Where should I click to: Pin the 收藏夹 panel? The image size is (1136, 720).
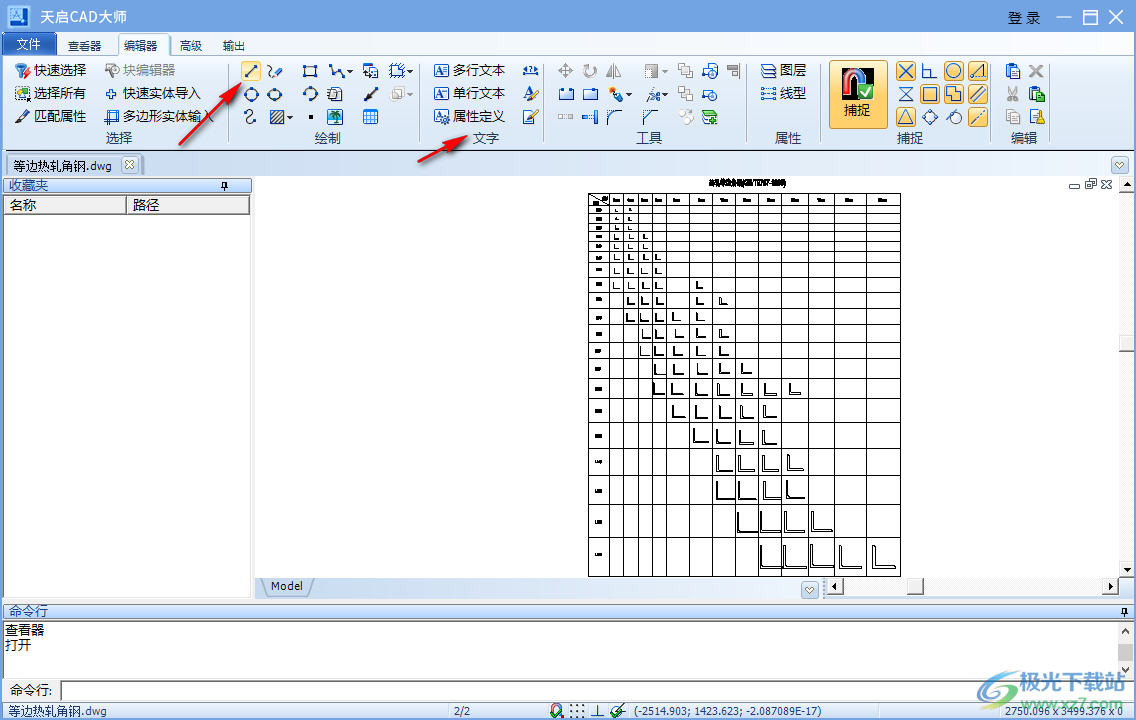(x=225, y=186)
